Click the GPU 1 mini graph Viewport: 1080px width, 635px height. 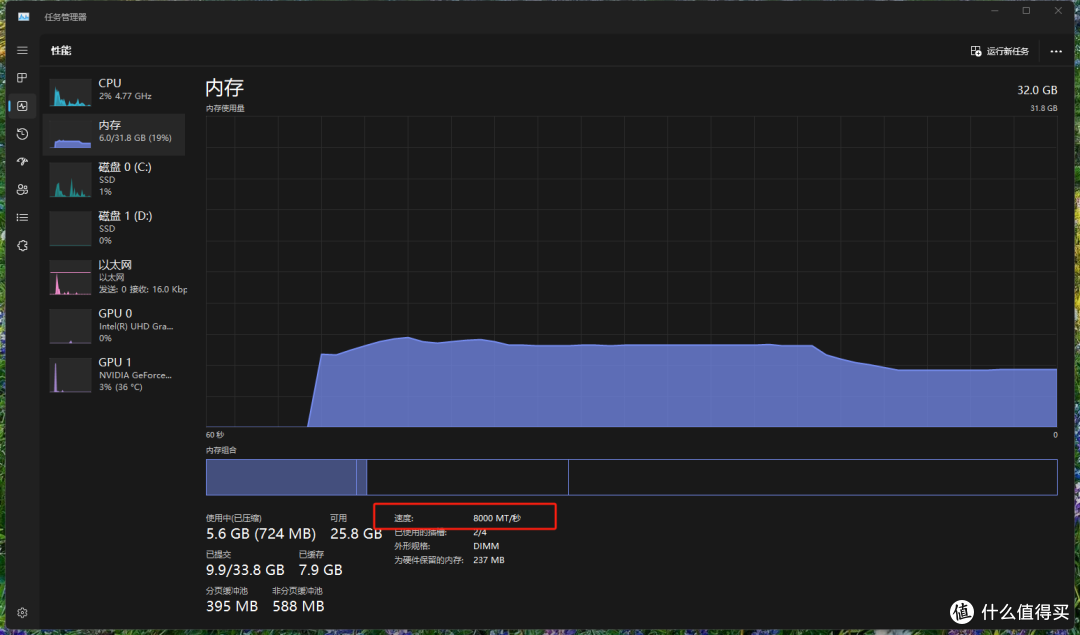70,375
